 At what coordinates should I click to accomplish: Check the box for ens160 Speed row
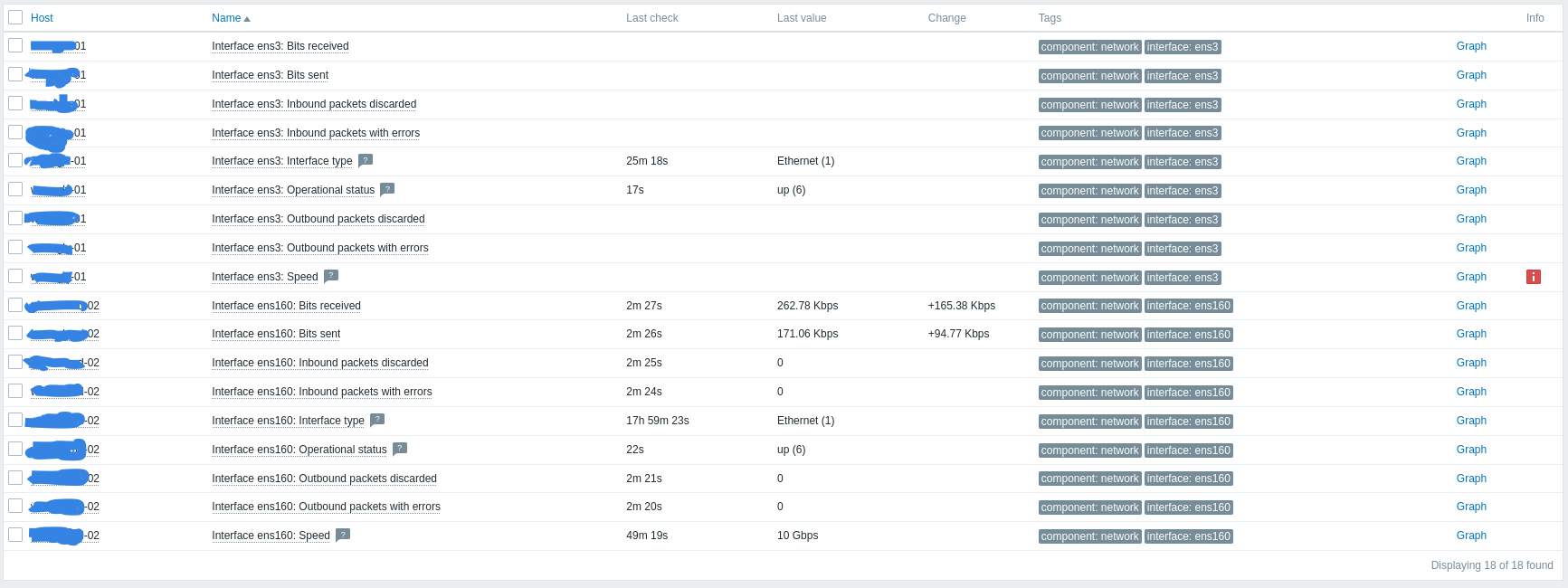pos(15,535)
